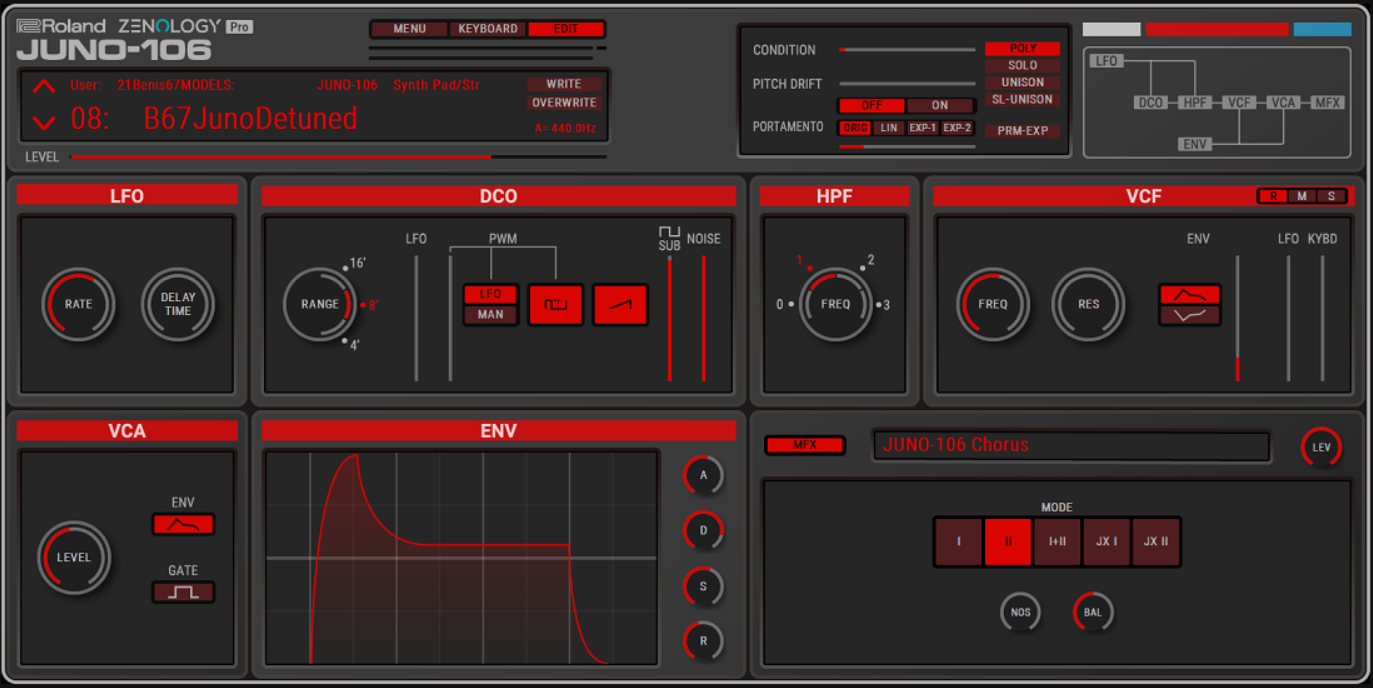Click the chorus NOS knob
Image resolution: width=1373 pixels, height=688 pixels.
click(1020, 612)
